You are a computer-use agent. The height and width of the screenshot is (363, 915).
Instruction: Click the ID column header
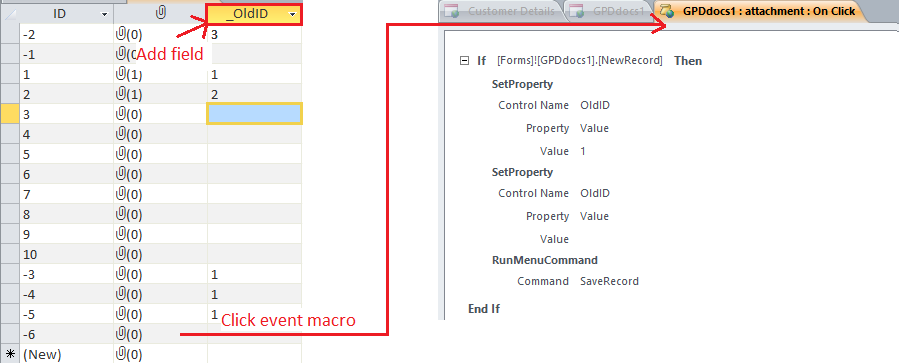click(x=67, y=14)
